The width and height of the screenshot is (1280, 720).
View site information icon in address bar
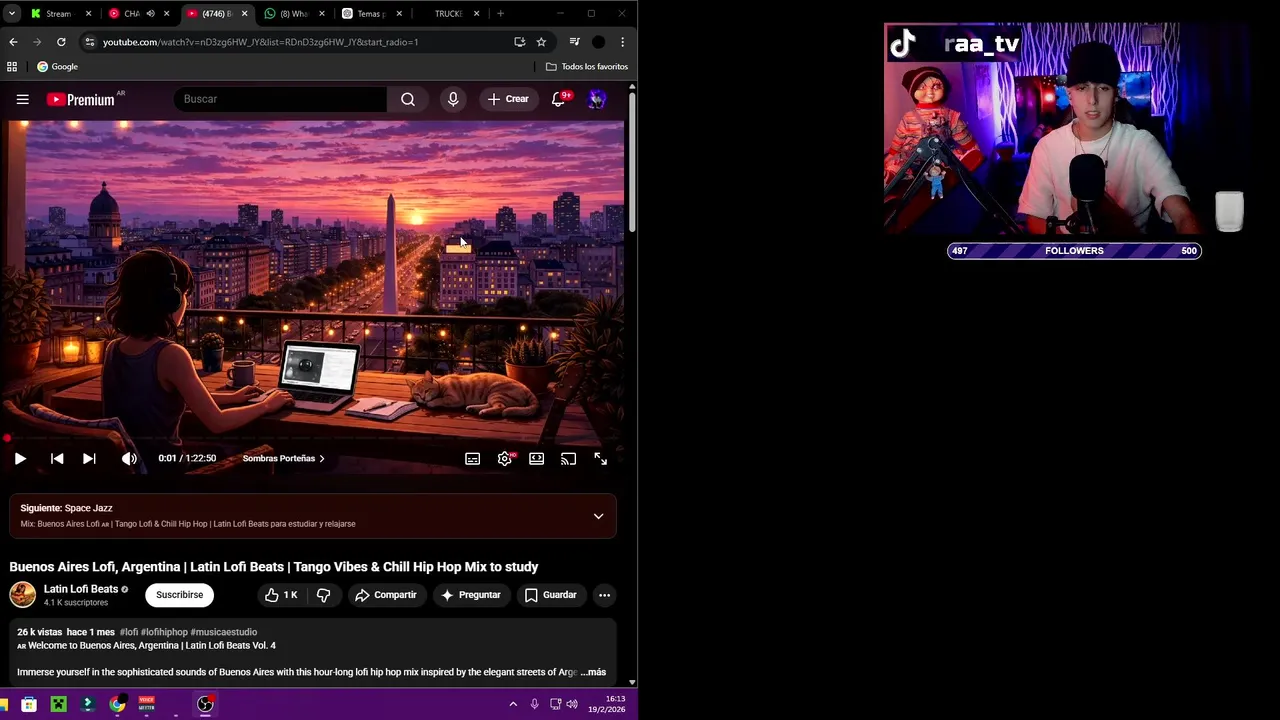(x=90, y=42)
